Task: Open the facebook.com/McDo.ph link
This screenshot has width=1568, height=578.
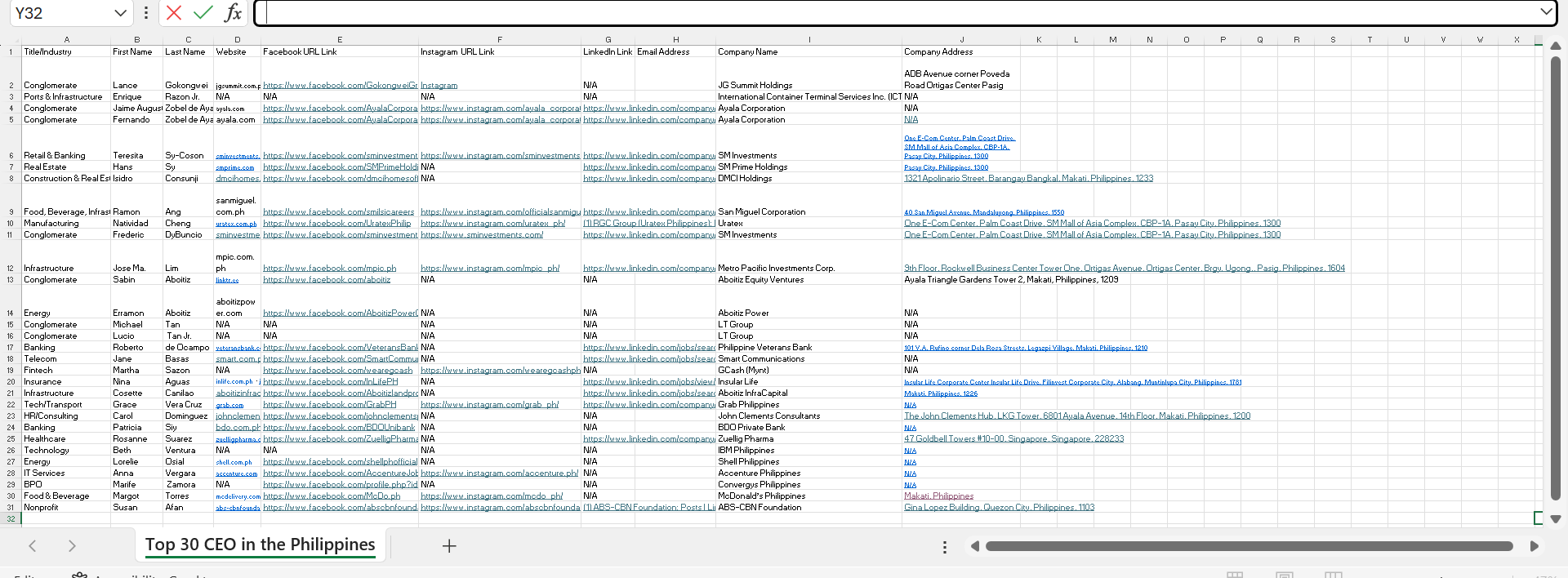Action: click(x=332, y=496)
